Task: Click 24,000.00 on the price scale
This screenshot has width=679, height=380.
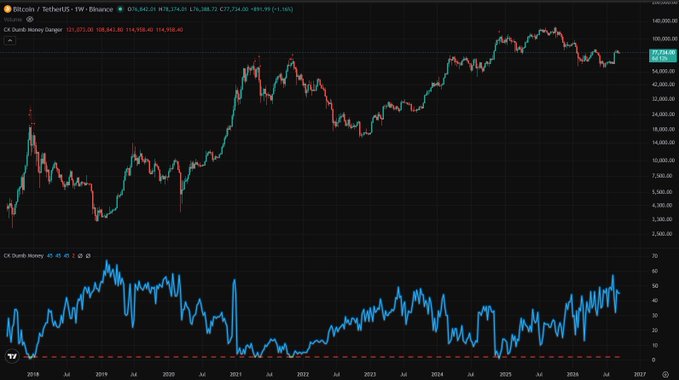Action: 664,114
